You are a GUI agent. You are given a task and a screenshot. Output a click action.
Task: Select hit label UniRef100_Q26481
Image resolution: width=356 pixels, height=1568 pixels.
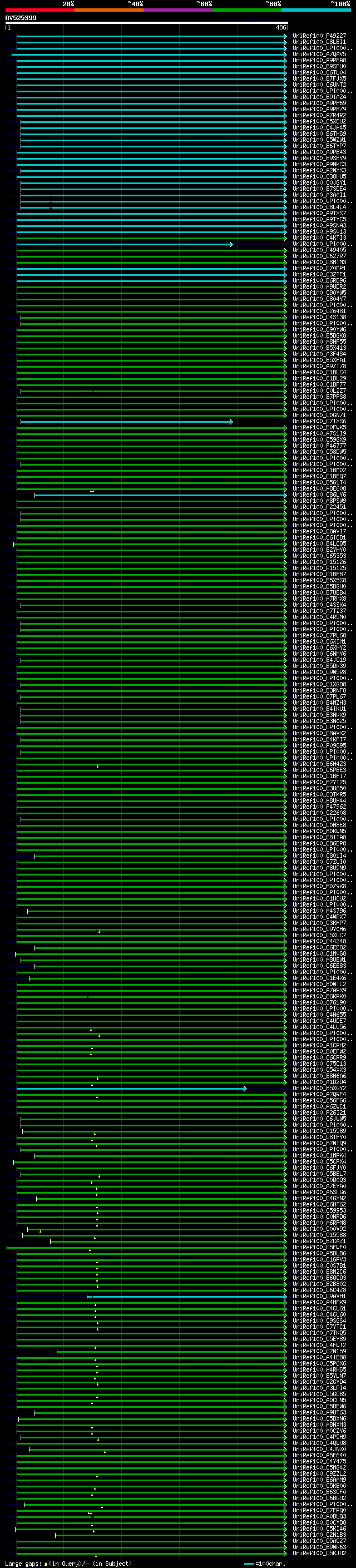pos(319,311)
